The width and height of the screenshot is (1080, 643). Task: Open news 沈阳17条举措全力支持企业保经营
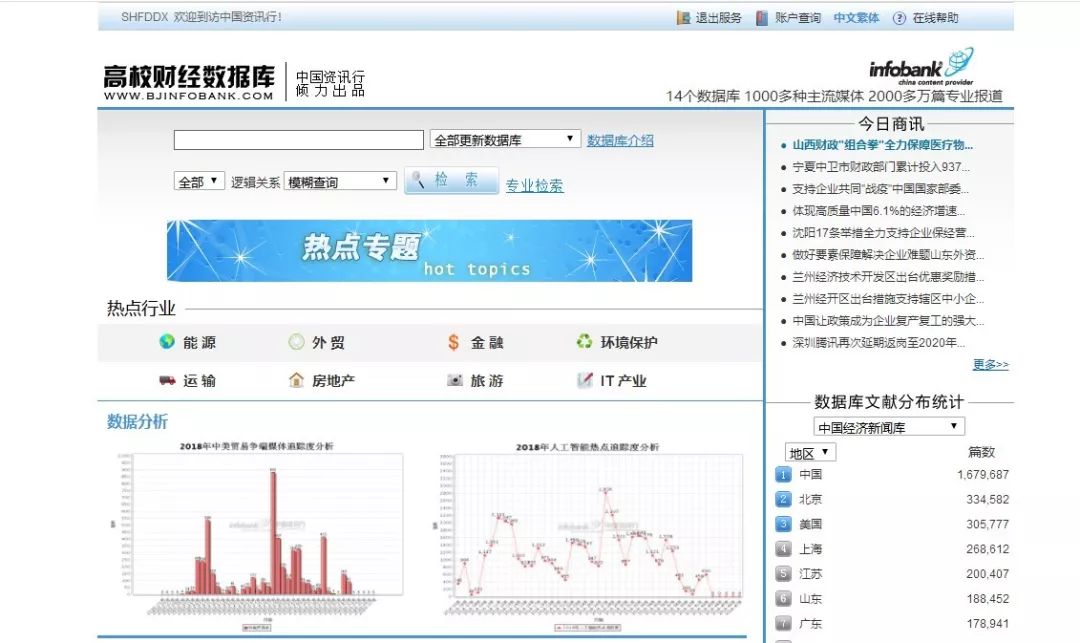tap(883, 233)
